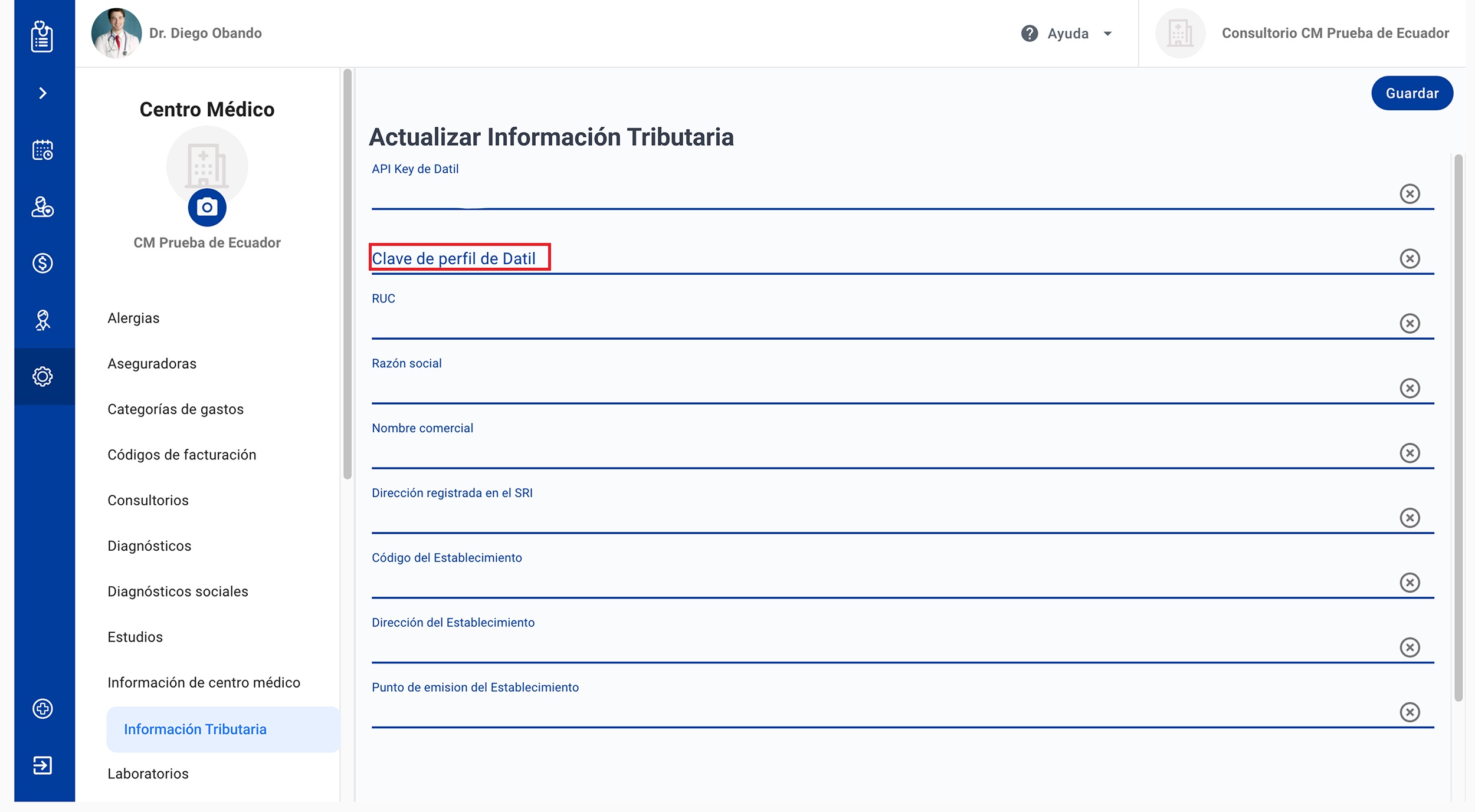Select Información Tributaria menu item

click(195, 729)
